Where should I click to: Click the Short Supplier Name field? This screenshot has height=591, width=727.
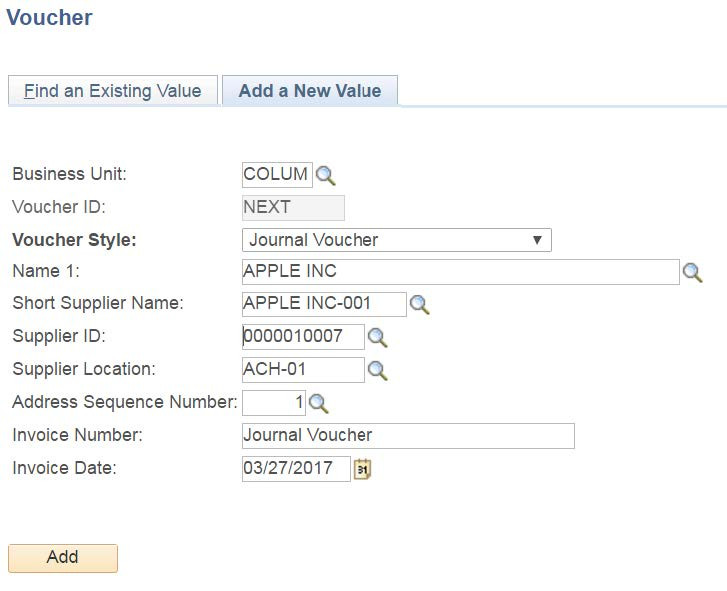click(x=324, y=304)
